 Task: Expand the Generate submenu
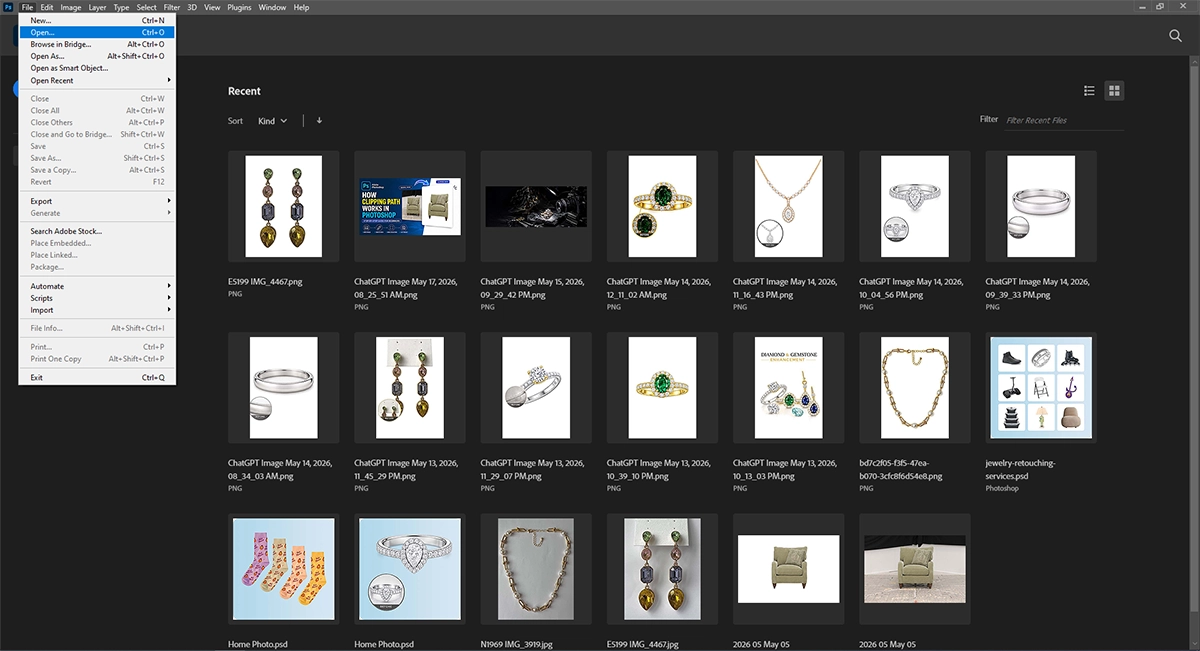[x=97, y=213]
